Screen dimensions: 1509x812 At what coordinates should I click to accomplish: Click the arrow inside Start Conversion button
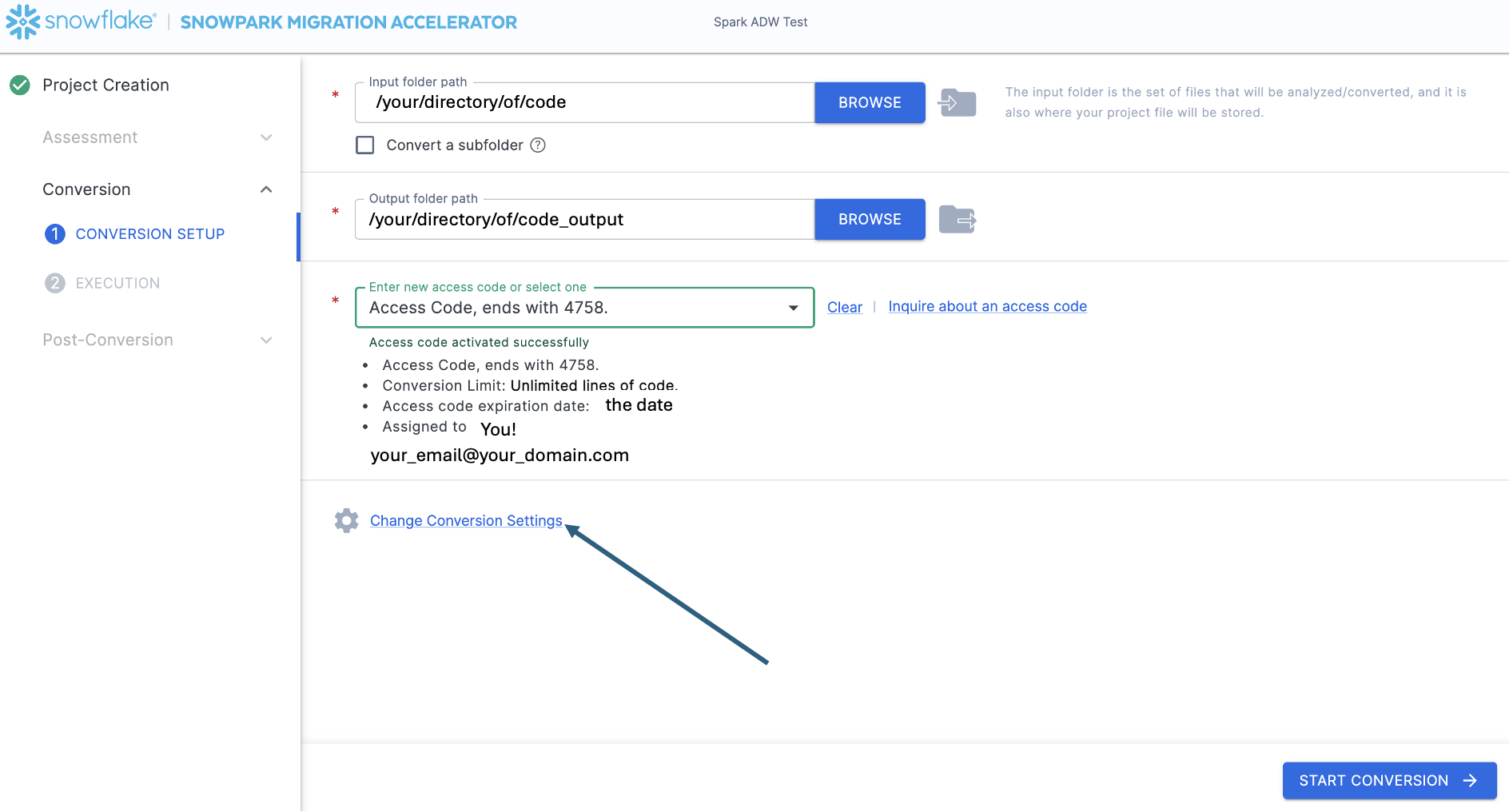[1471, 781]
